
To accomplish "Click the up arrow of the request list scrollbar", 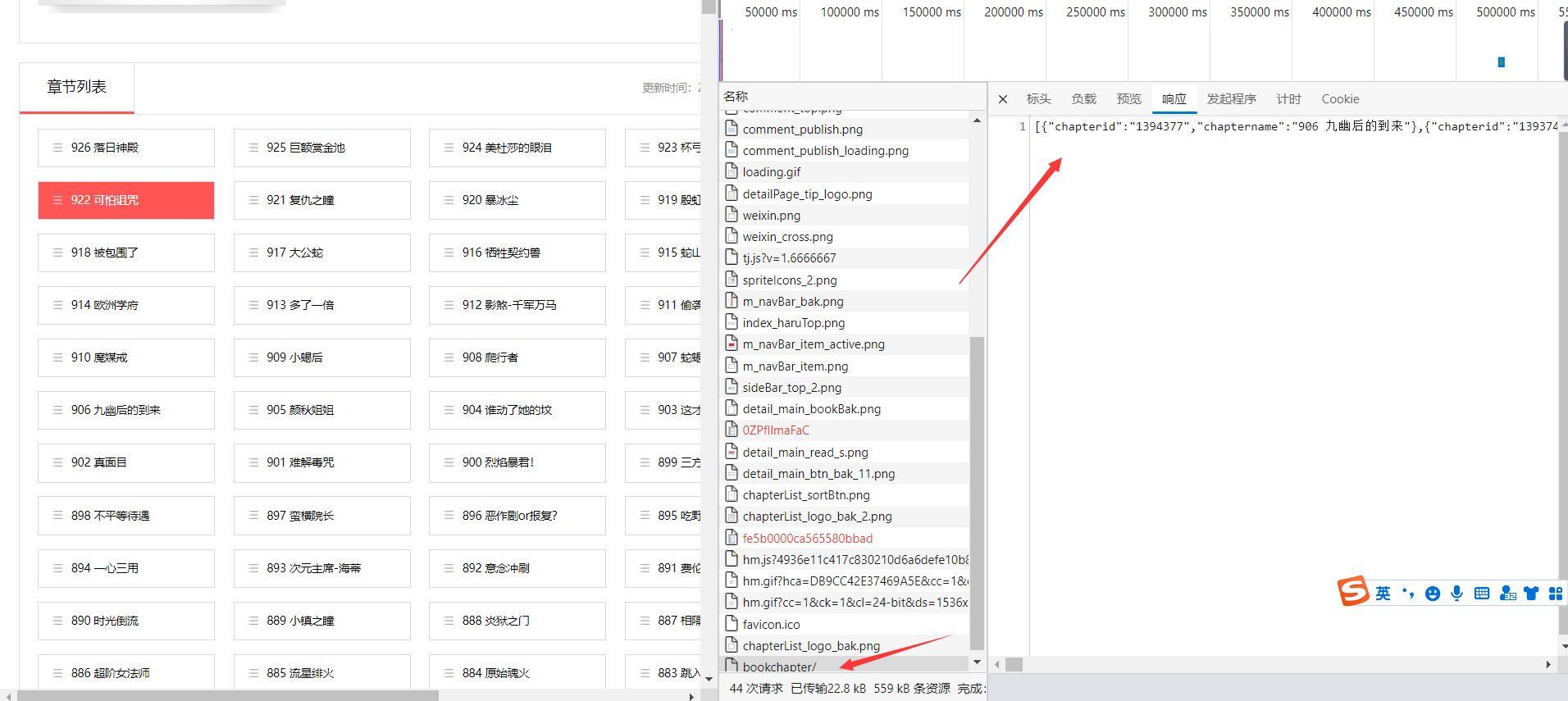I will coord(977,121).
